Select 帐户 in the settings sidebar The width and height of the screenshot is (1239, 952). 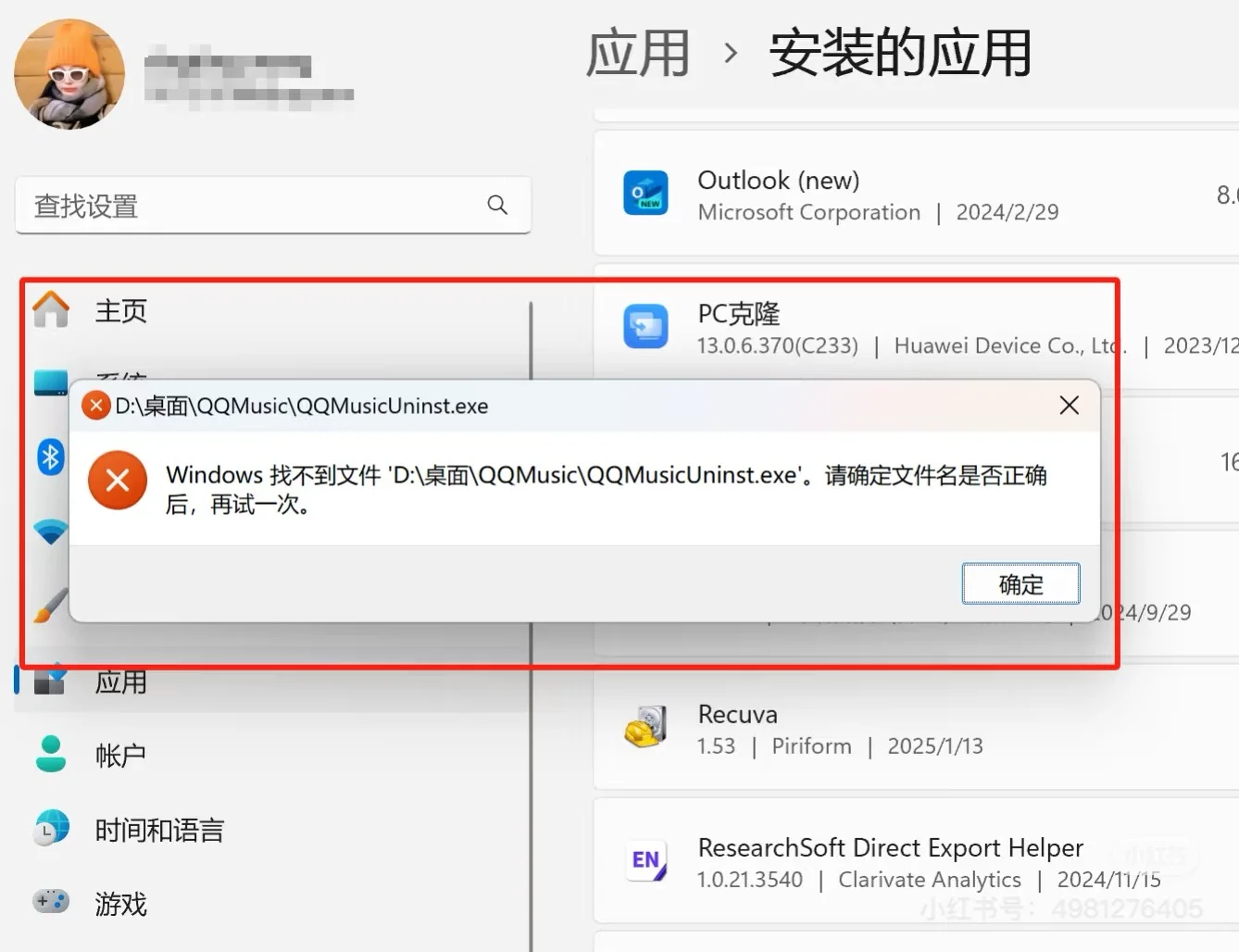pyautogui.click(x=120, y=755)
